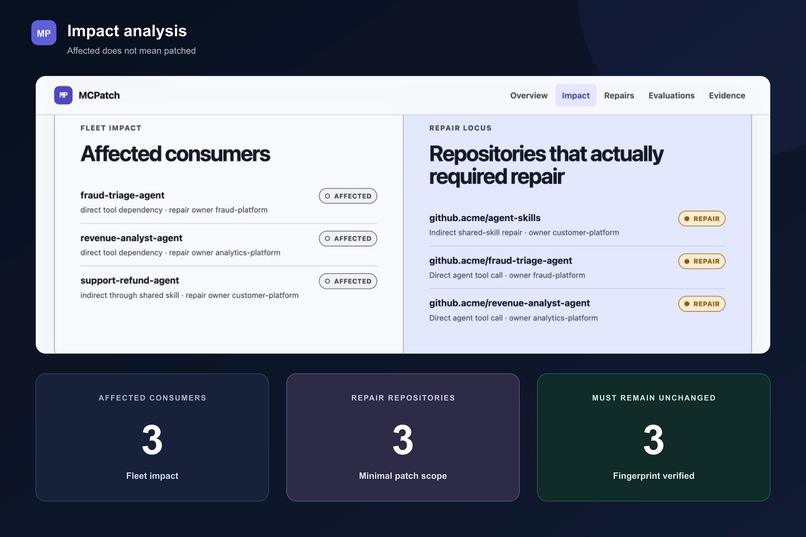Open github.acme/fraud-triage-agent repository entry

coord(577,267)
